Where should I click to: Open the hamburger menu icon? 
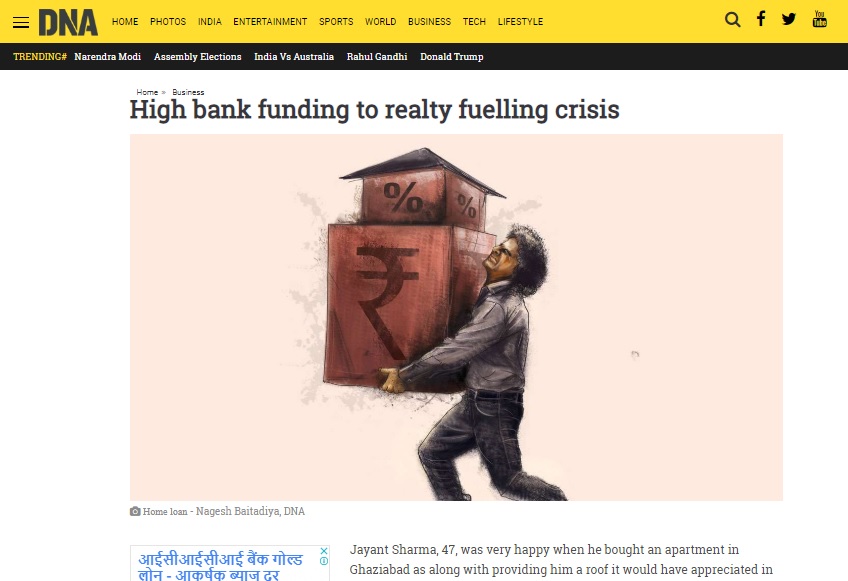pos(21,22)
